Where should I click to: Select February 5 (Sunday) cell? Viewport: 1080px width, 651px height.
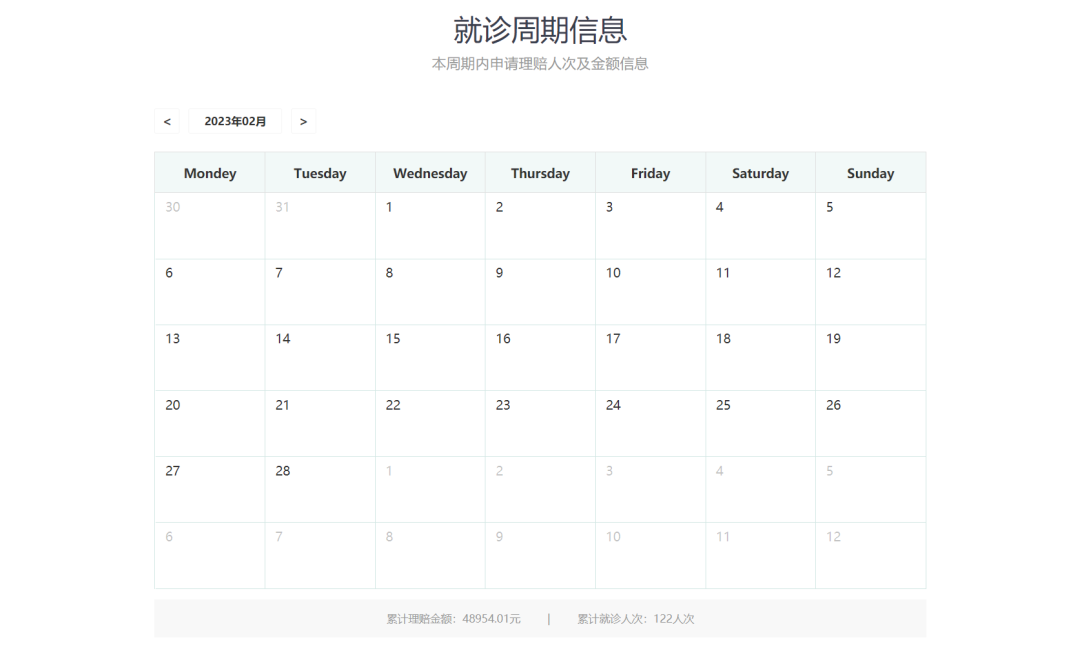pos(871,226)
